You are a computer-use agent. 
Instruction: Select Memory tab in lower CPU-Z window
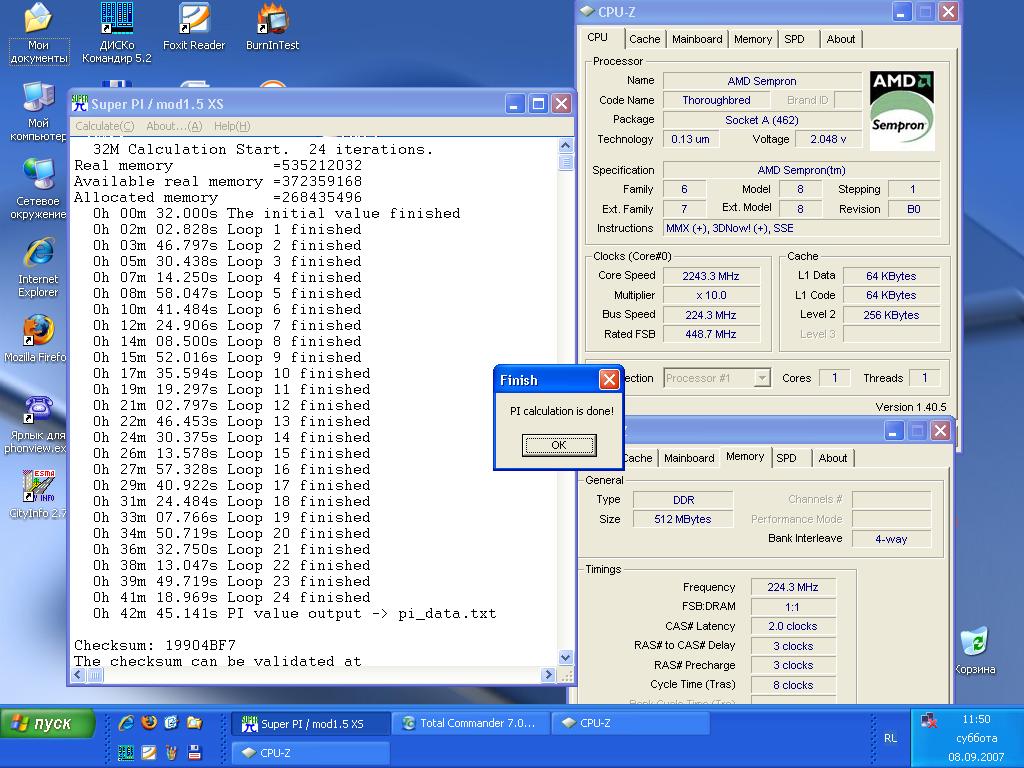(x=744, y=456)
